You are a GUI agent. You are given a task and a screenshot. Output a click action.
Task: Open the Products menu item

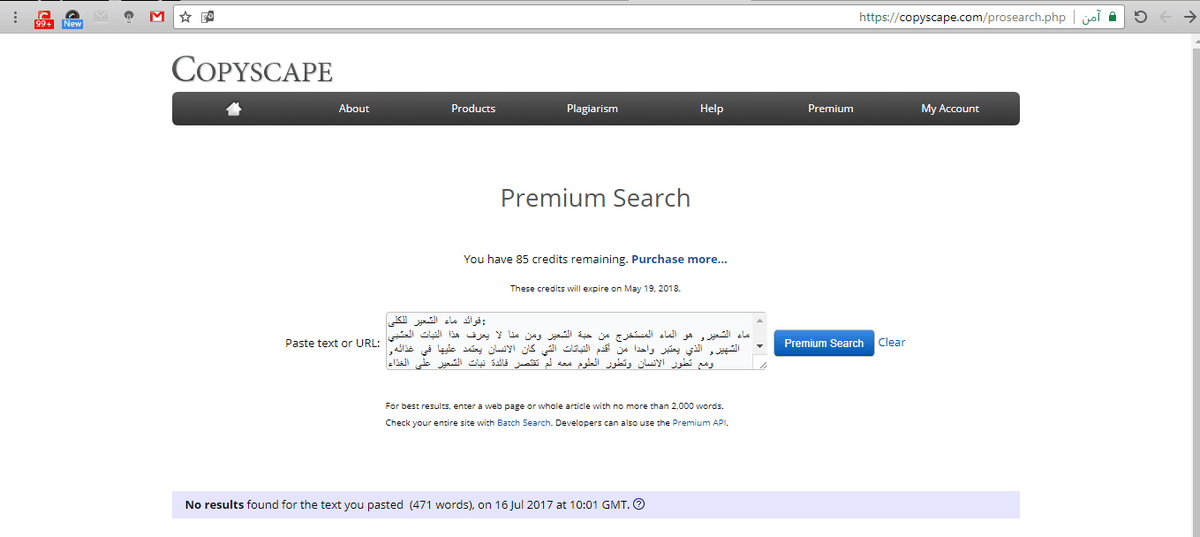473,108
